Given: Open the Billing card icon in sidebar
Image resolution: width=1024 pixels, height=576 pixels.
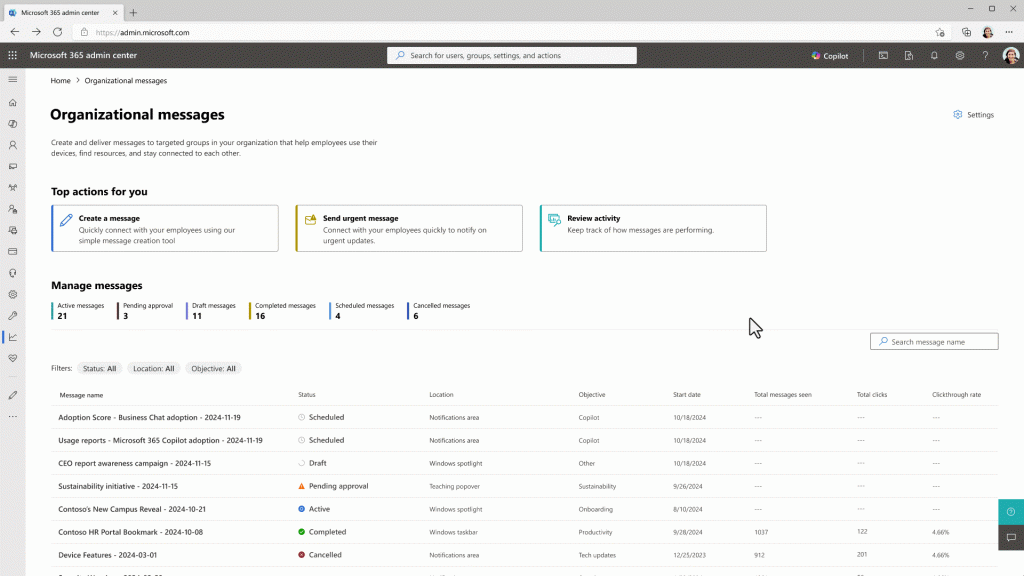Looking at the screenshot, I should click(x=12, y=251).
